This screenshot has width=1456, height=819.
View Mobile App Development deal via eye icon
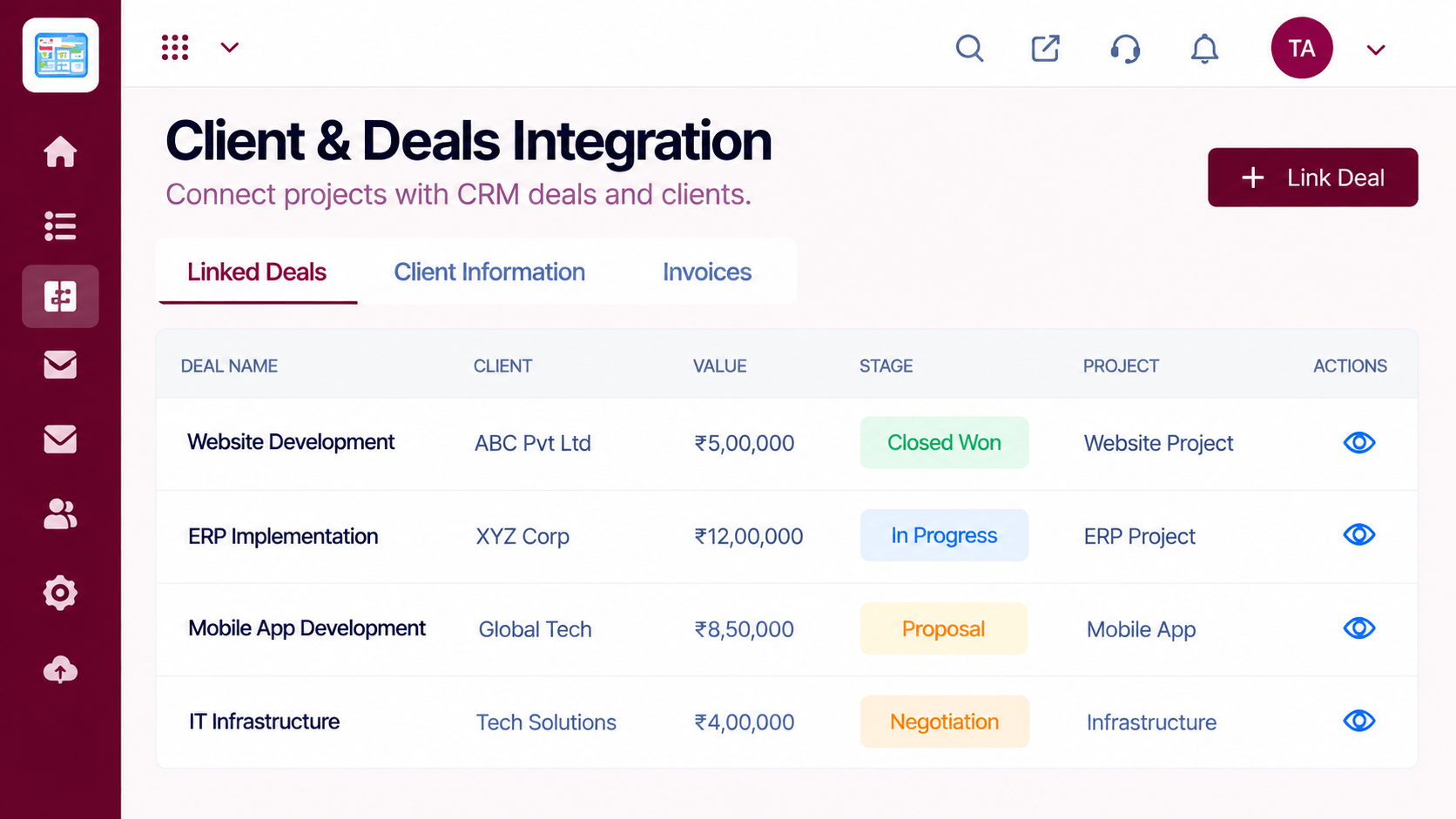[x=1358, y=628]
